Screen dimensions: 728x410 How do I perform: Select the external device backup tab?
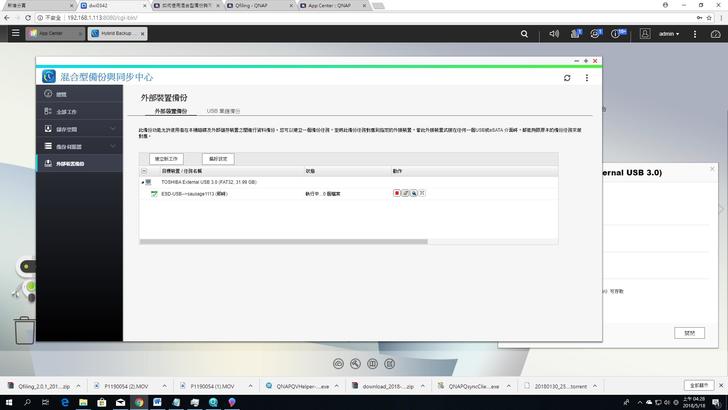point(170,111)
